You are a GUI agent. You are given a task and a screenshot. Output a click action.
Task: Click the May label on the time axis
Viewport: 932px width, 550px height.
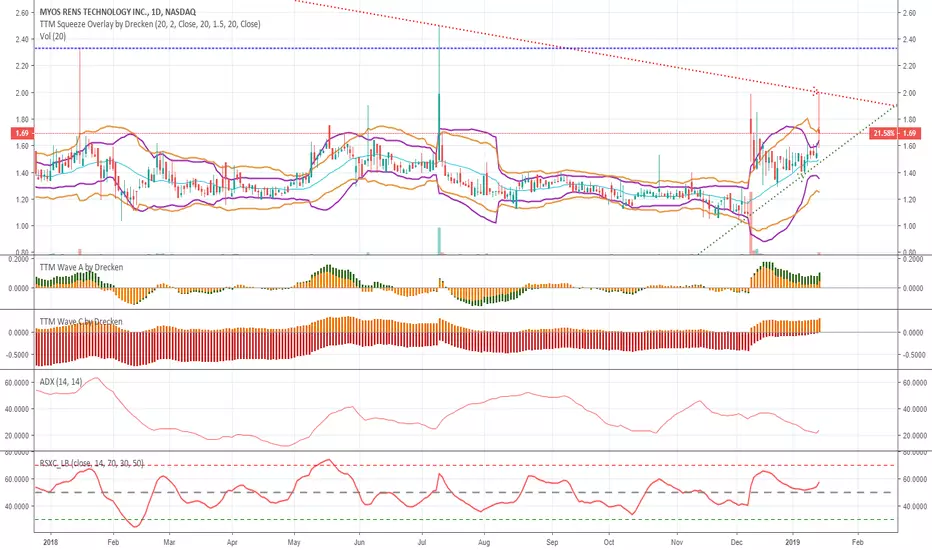coord(294,542)
